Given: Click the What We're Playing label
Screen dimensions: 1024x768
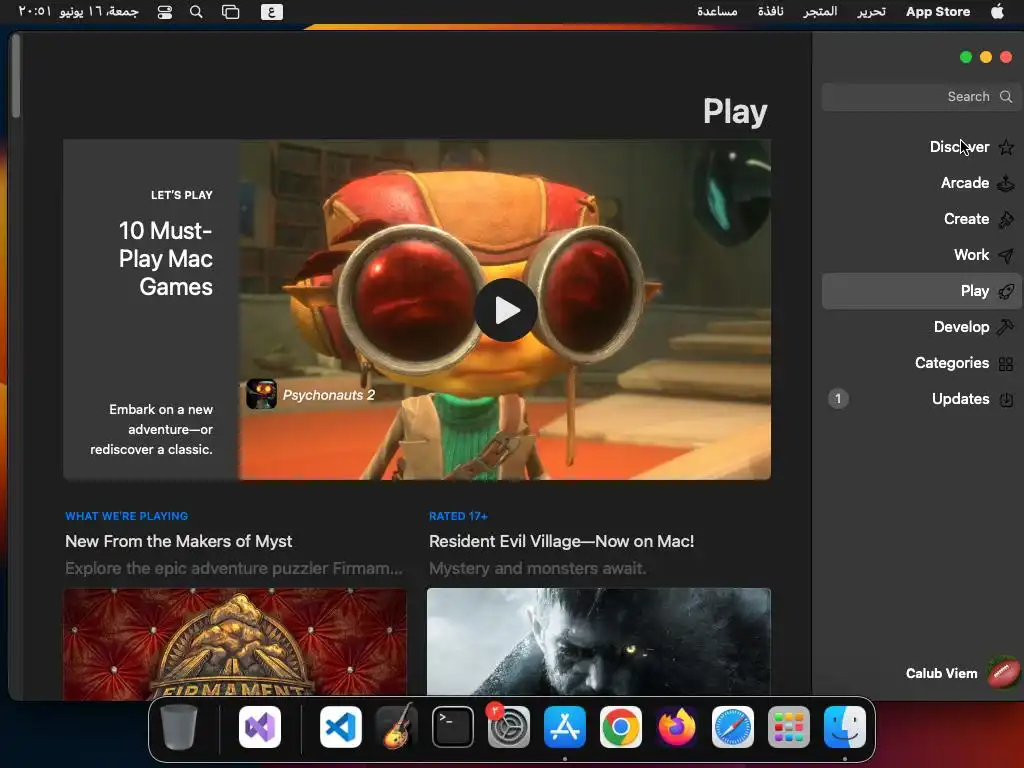Looking at the screenshot, I should tap(126, 516).
